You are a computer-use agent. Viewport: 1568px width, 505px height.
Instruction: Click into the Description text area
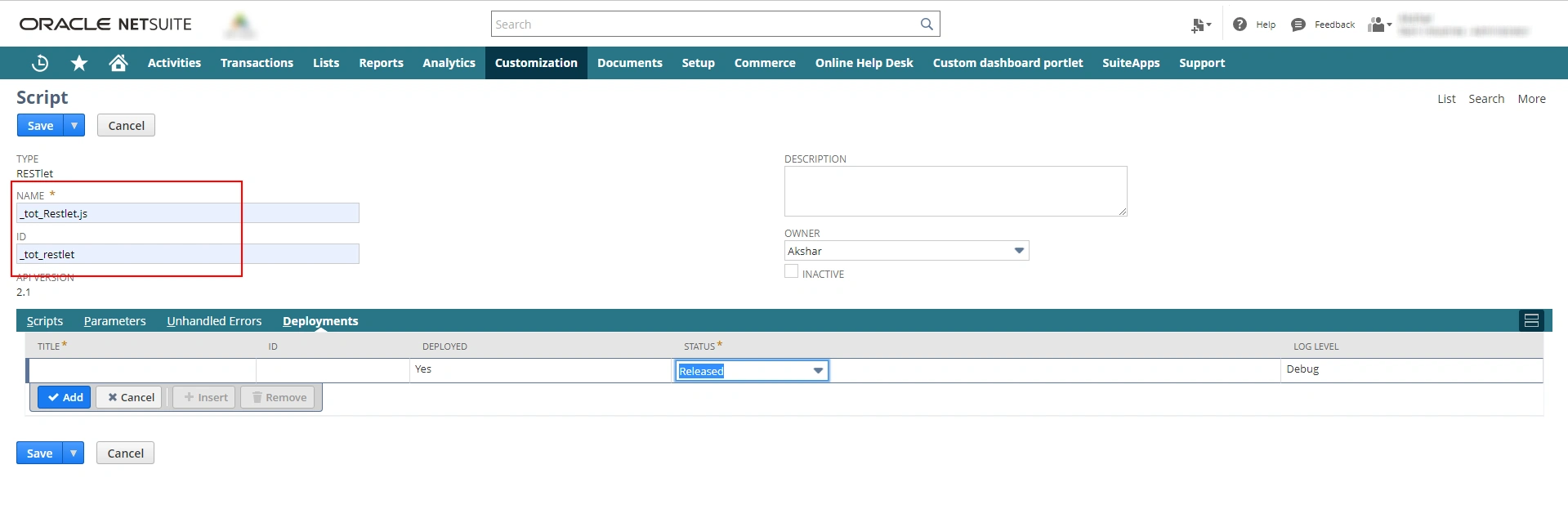pos(954,191)
